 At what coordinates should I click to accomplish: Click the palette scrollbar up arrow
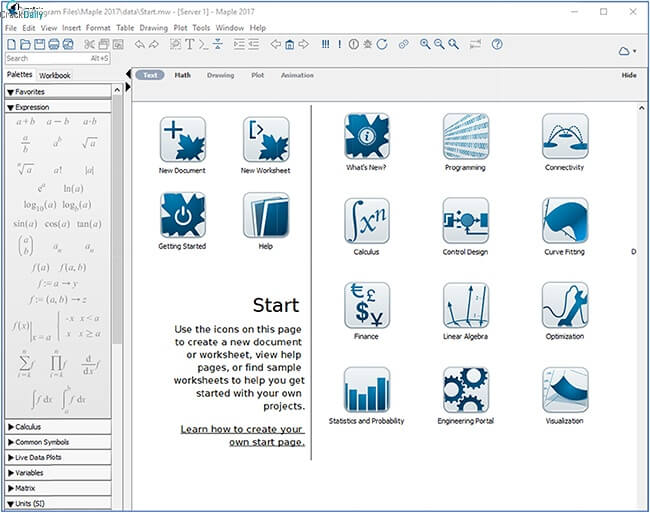point(117,90)
